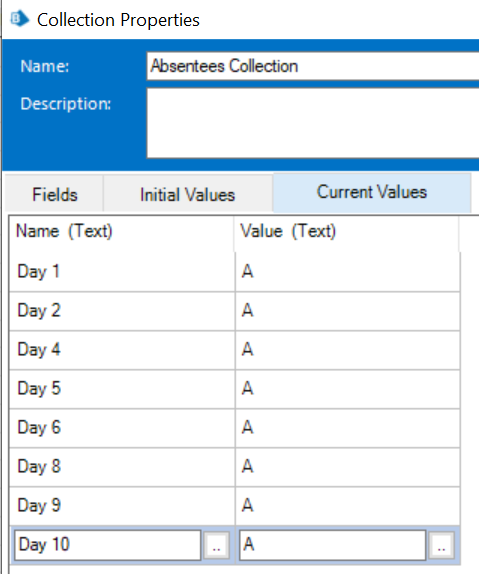
Task: Select the Day 8 name cell
Action: tap(122, 467)
